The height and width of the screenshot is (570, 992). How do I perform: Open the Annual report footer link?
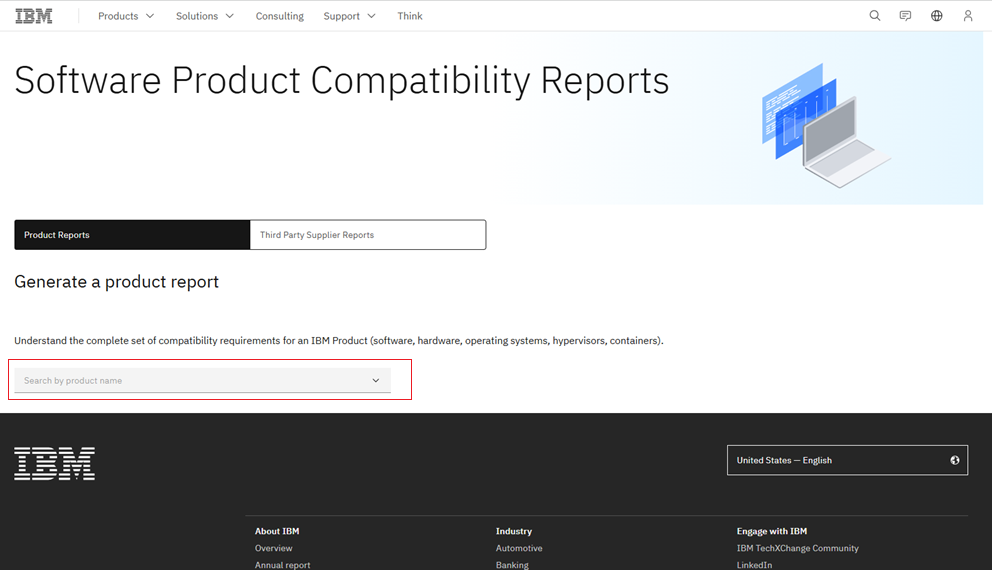(x=282, y=565)
